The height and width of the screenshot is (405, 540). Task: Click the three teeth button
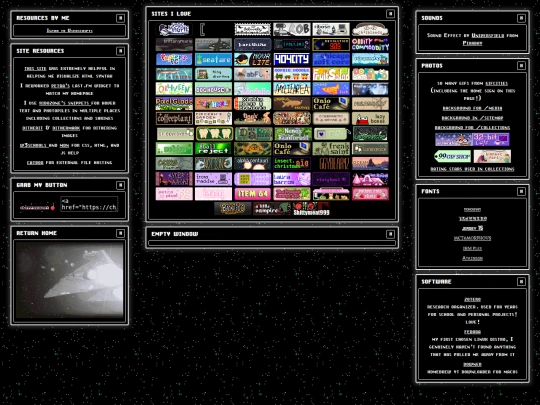(x=214, y=134)
